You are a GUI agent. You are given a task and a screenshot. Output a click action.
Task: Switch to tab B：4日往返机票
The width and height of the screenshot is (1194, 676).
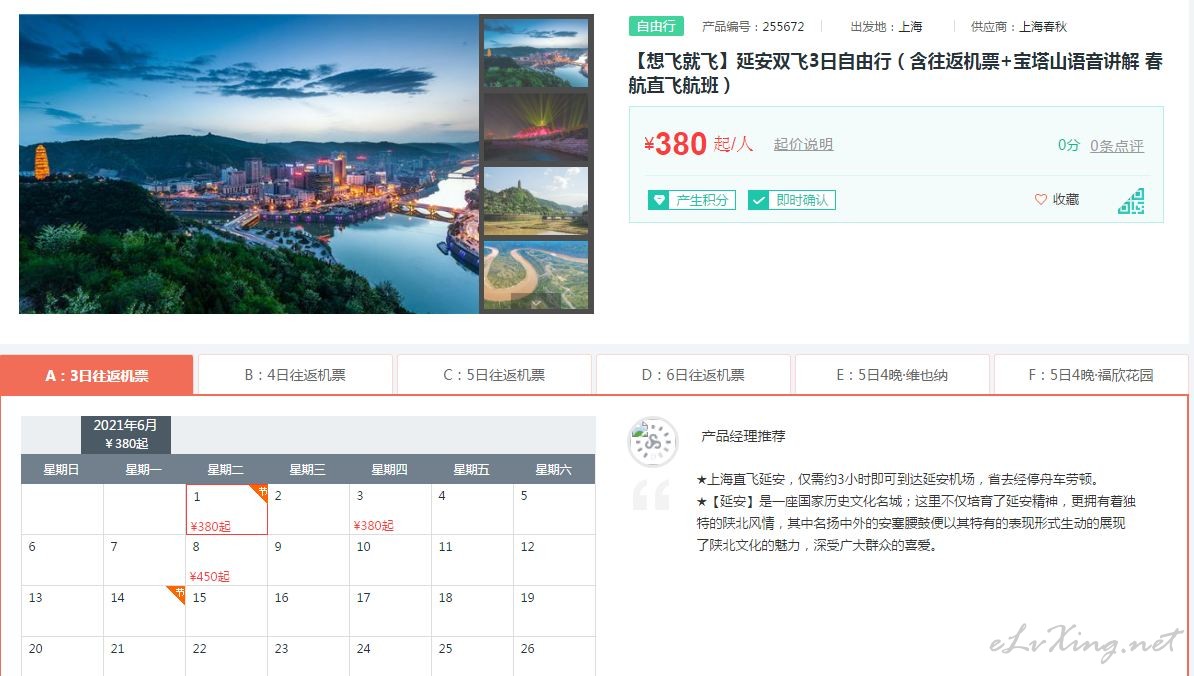[x=295, y=375]
